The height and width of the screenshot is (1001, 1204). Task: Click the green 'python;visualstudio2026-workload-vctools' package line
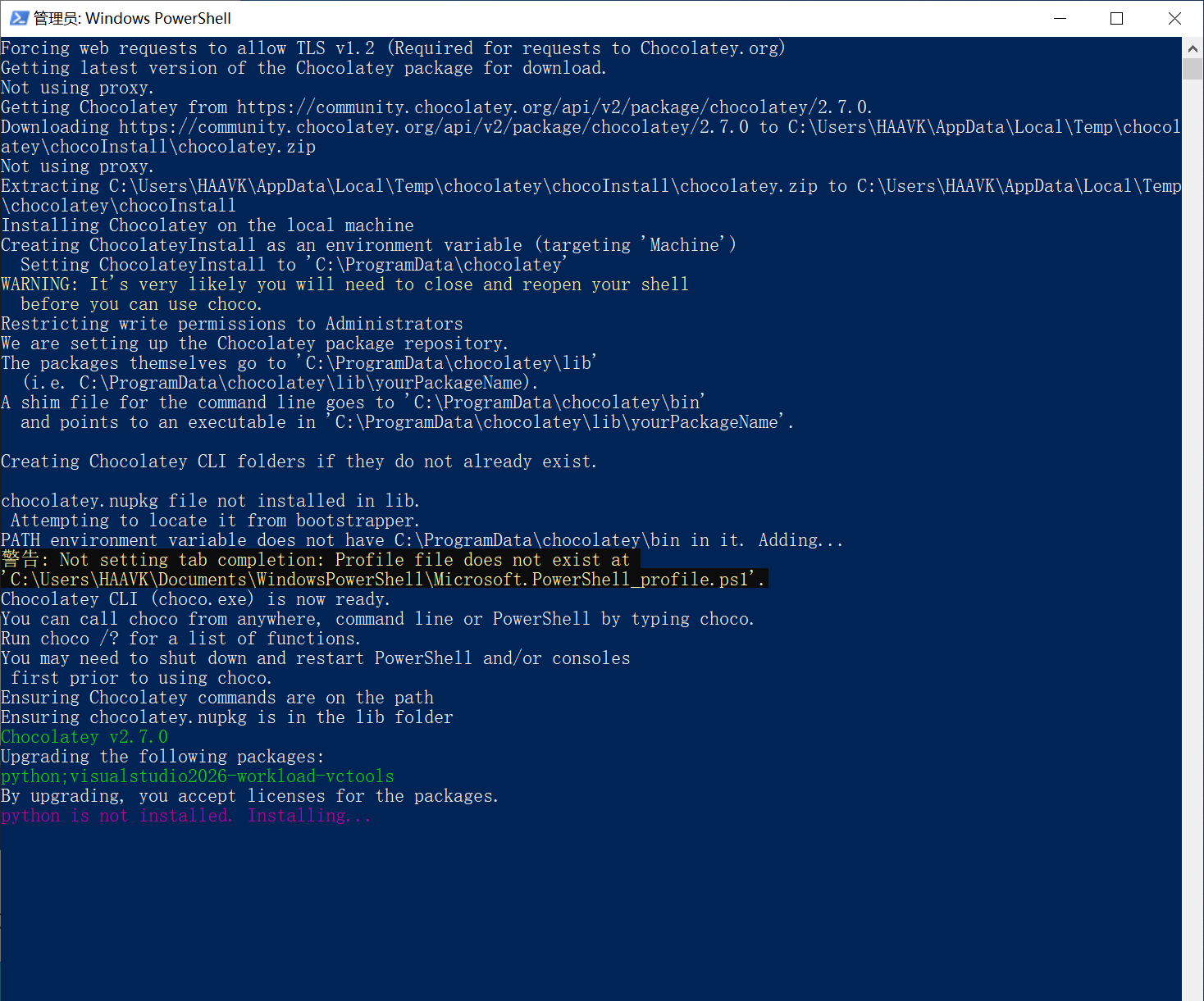coord(198,776)
